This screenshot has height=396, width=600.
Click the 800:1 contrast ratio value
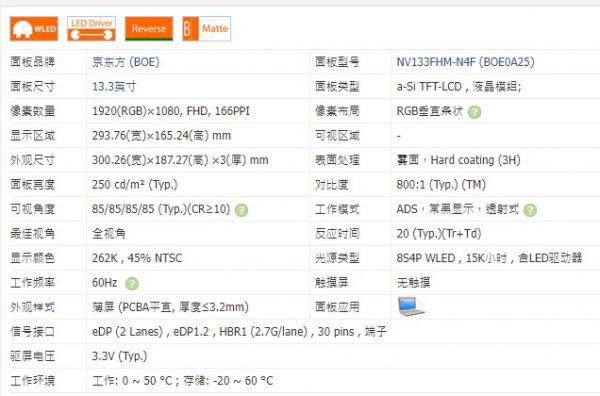pyautogui.click(x=441, y=184)
